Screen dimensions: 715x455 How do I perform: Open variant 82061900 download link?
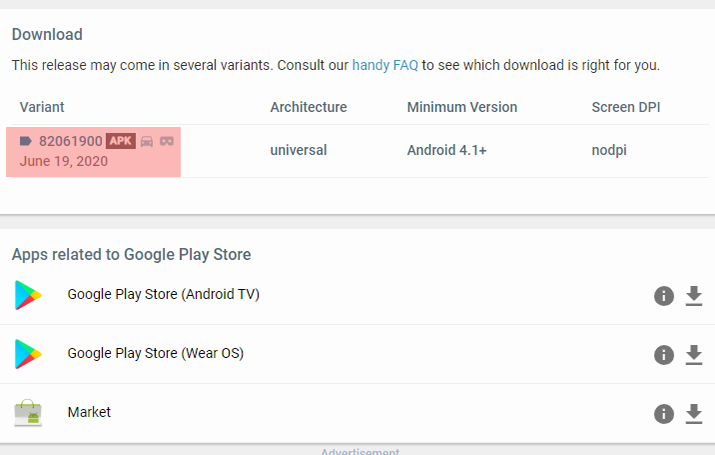(71, 141)
